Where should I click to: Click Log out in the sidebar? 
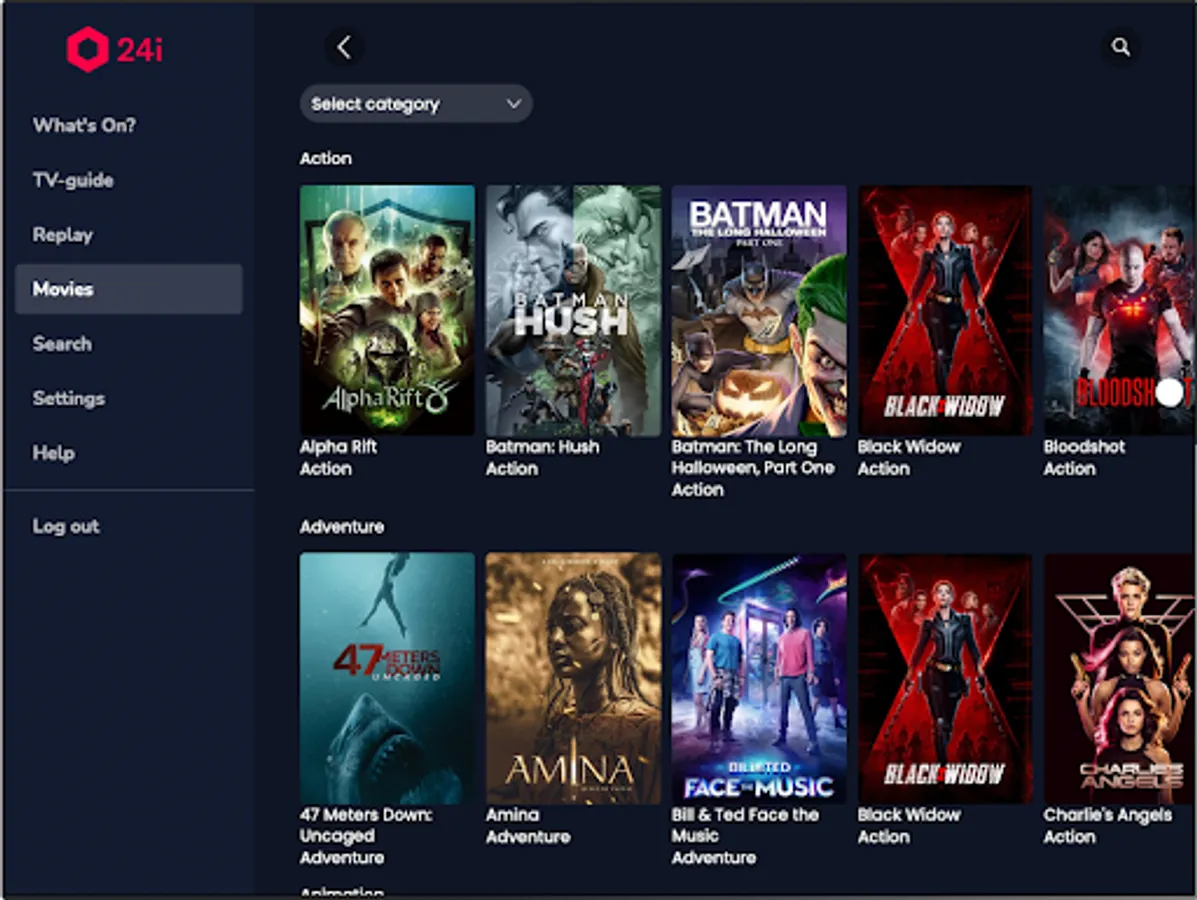[x=66, y=526]
